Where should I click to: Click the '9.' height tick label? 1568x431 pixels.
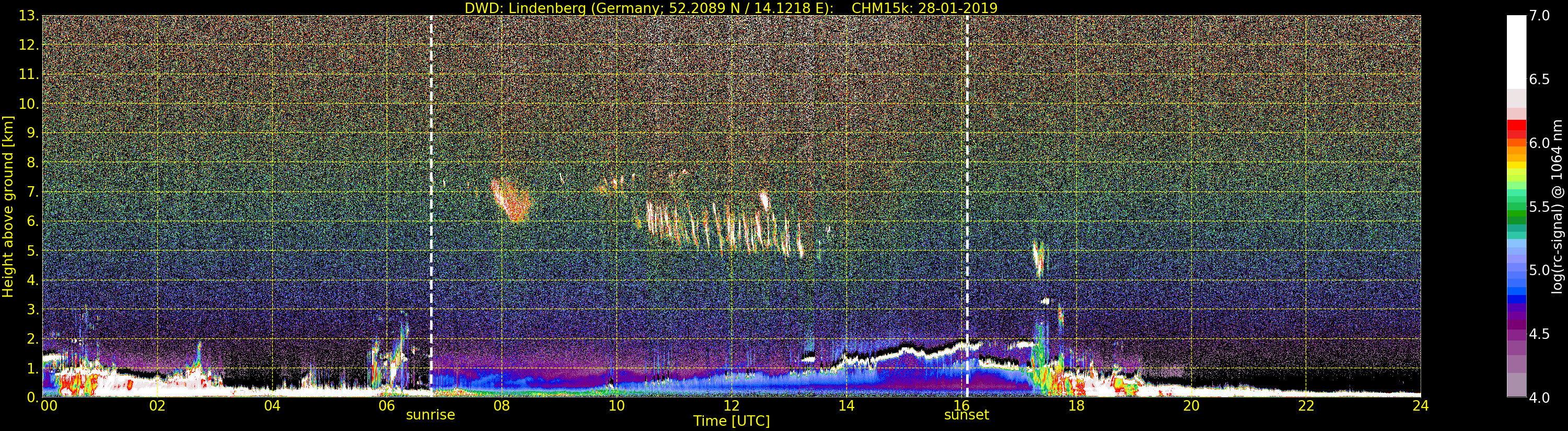32,133
